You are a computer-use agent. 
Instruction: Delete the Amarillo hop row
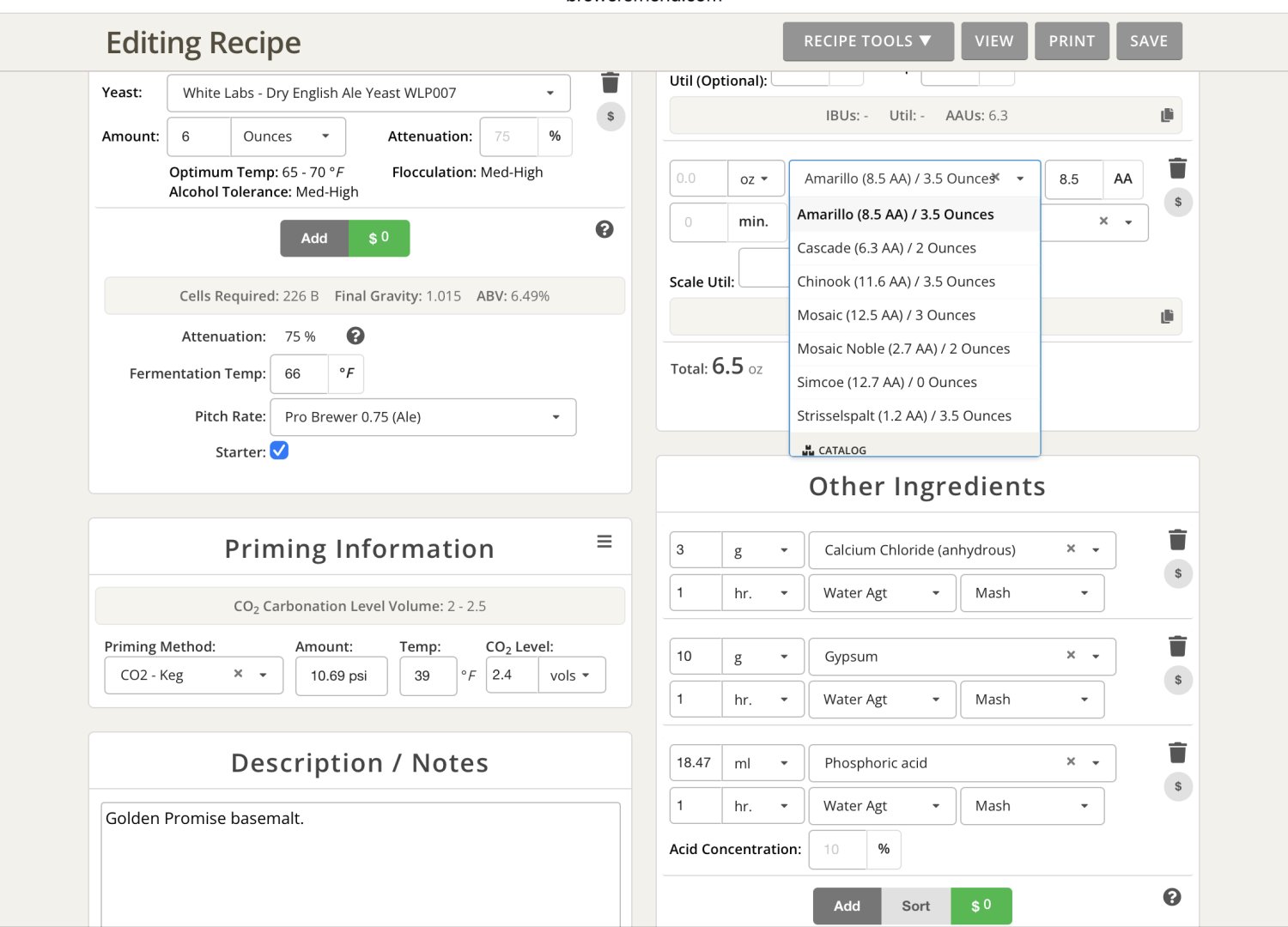pyautogui.click(x=1177, y=168)
